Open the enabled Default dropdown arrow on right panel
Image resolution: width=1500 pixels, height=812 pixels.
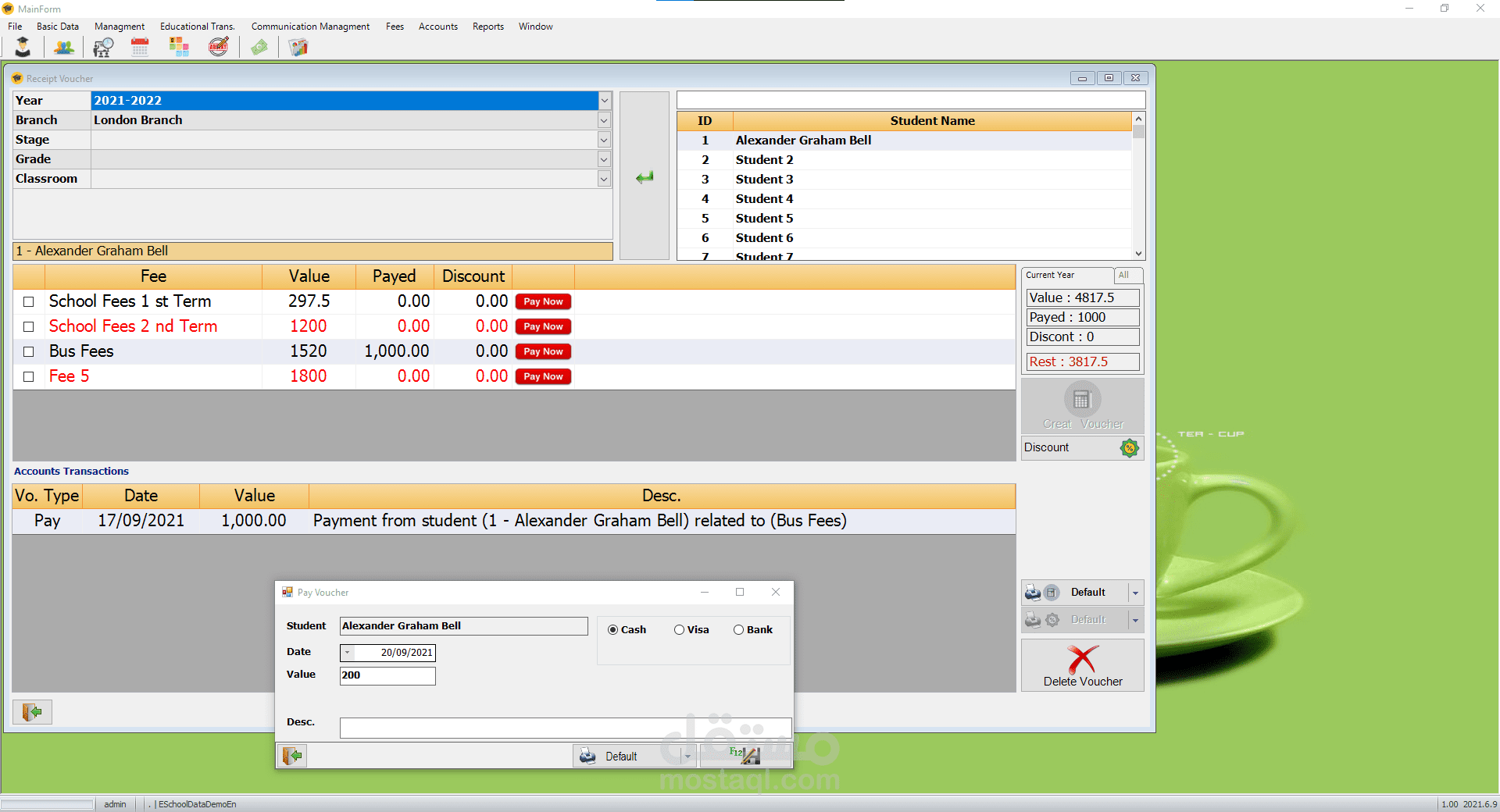1135,592
